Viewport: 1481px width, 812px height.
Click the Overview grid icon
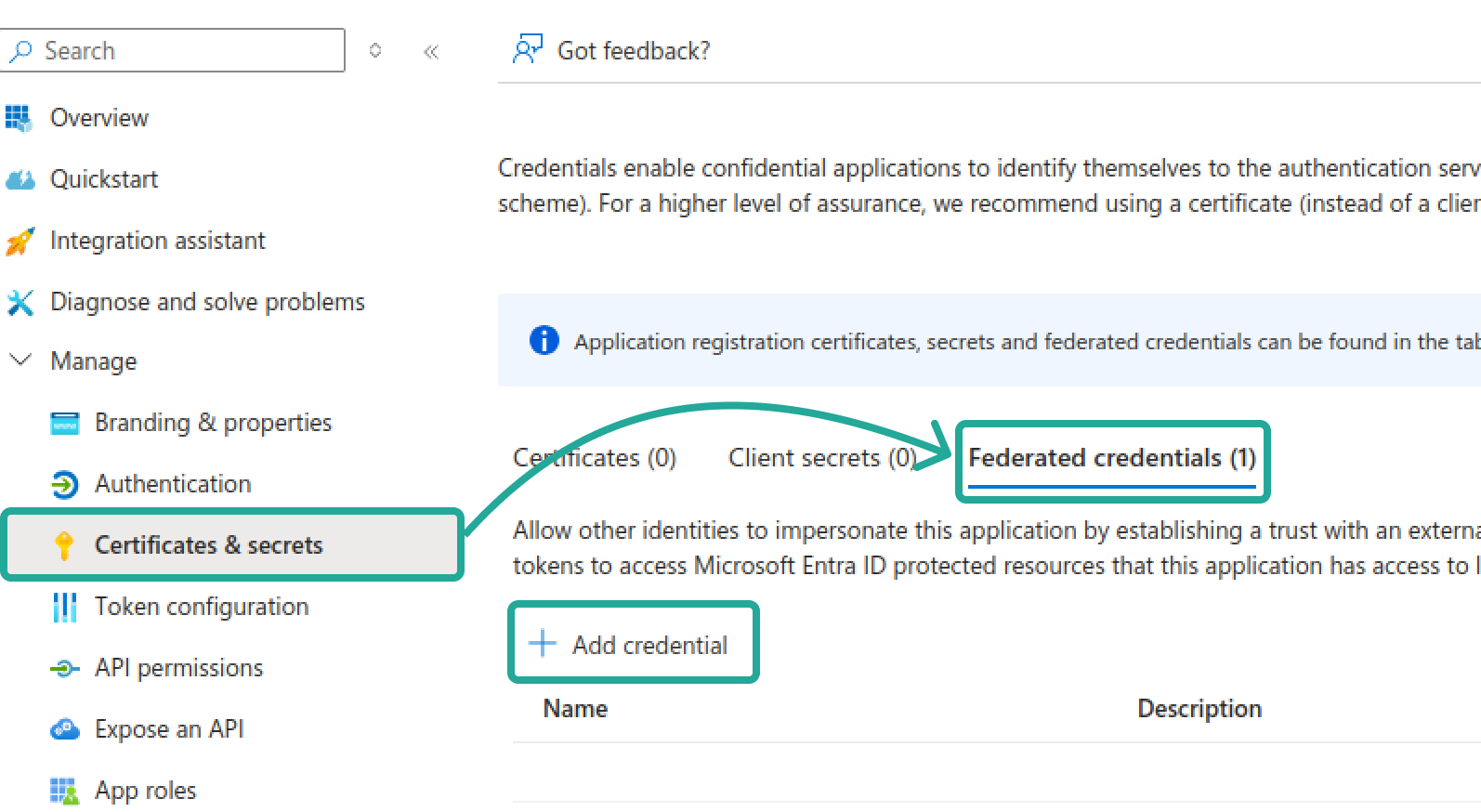pos(19,118)
